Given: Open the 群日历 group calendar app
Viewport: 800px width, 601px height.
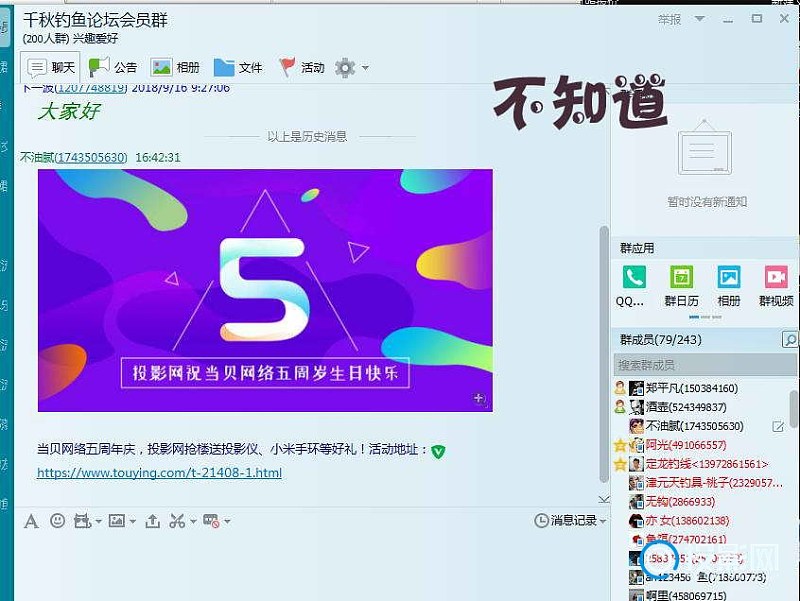Looking at the screenshot, I should pos(681,286).
